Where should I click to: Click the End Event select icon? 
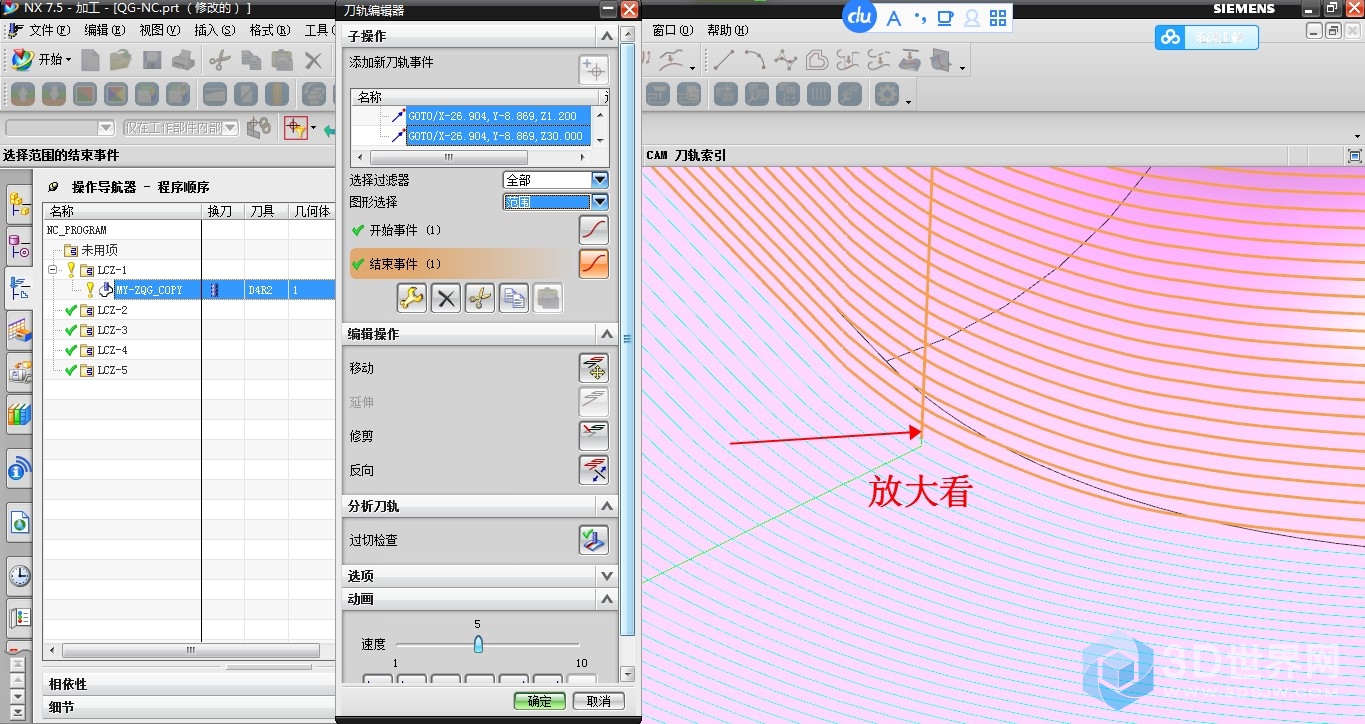click(594, 264)
